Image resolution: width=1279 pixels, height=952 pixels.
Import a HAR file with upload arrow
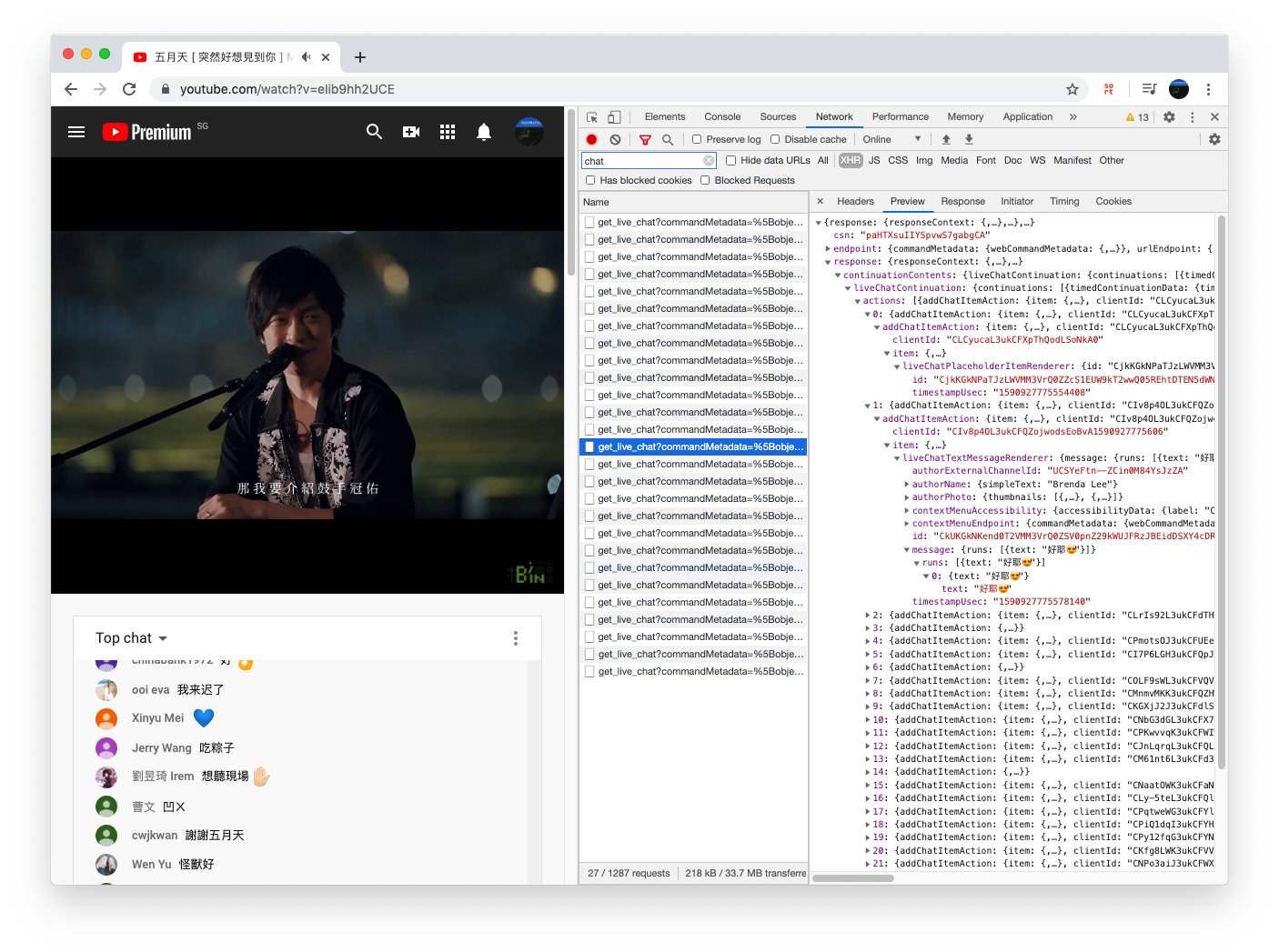(x=946, y=139)
